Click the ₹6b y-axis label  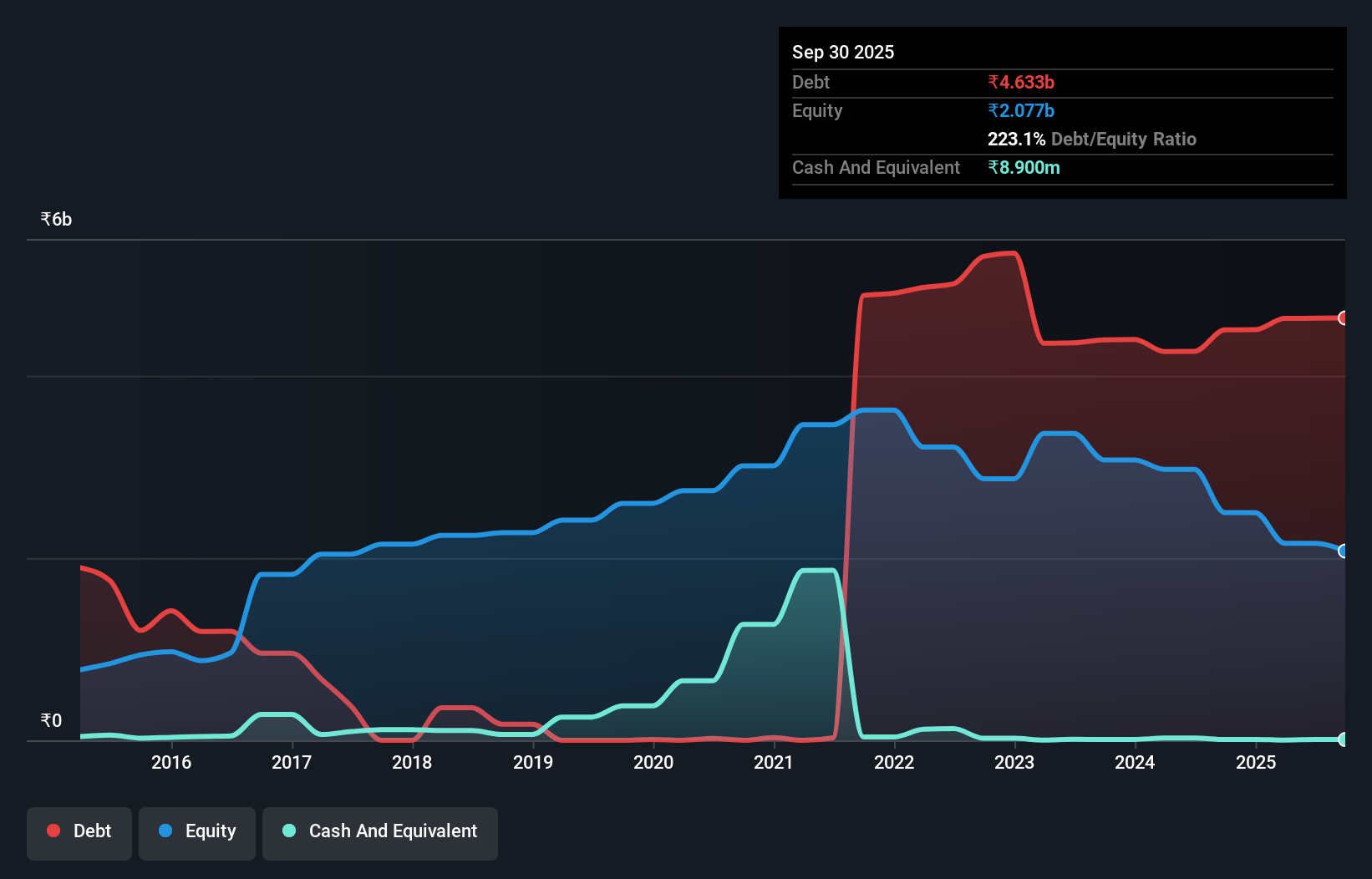tap(56, 219)
